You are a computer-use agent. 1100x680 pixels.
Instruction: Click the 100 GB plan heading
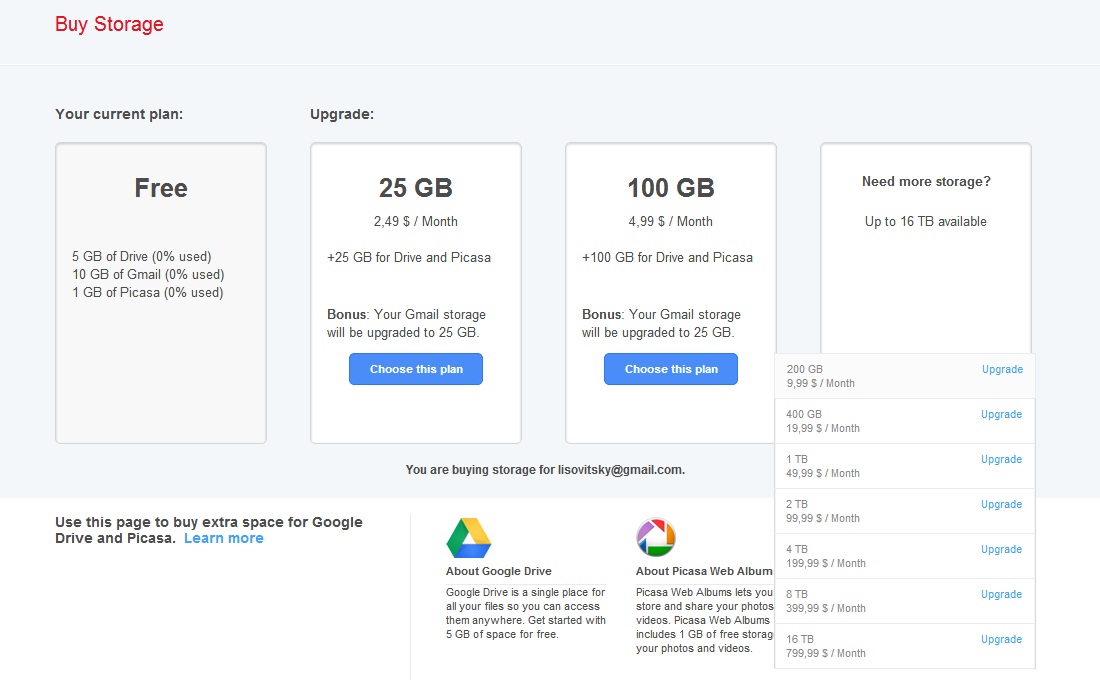pyautogui.click(x=671, y=188)
